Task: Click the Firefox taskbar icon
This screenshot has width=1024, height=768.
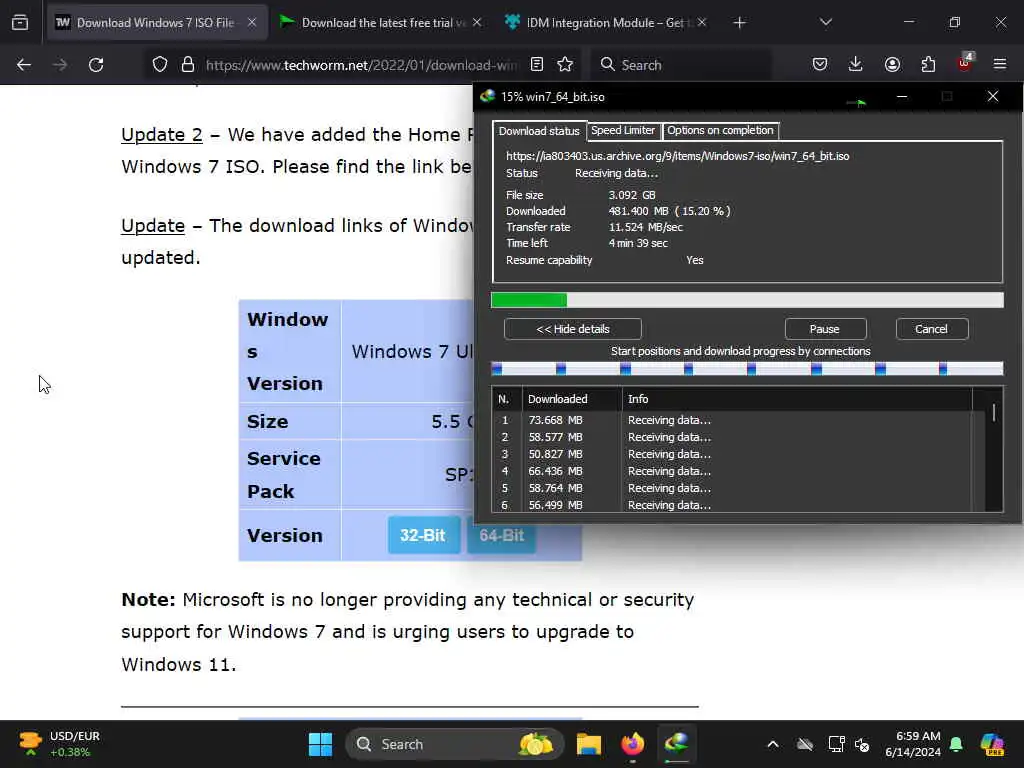Action: pos(632,744)
